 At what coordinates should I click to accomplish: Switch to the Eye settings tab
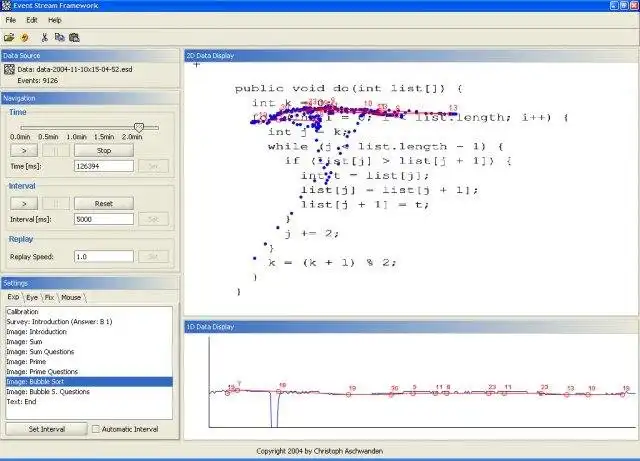pos(32,297)
